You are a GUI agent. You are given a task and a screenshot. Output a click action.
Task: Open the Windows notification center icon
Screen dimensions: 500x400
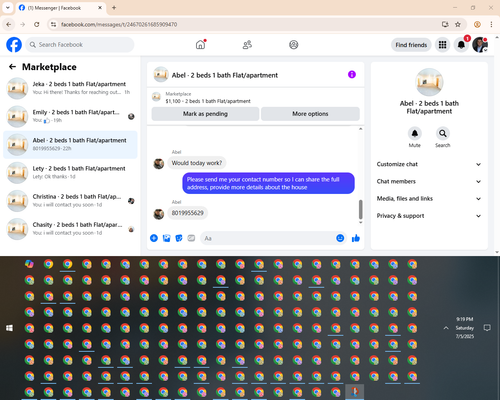[x=487, y=328]
